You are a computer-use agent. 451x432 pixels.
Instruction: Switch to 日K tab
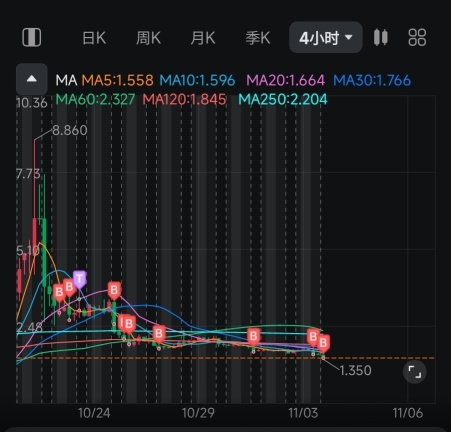[x=94, y=38]
